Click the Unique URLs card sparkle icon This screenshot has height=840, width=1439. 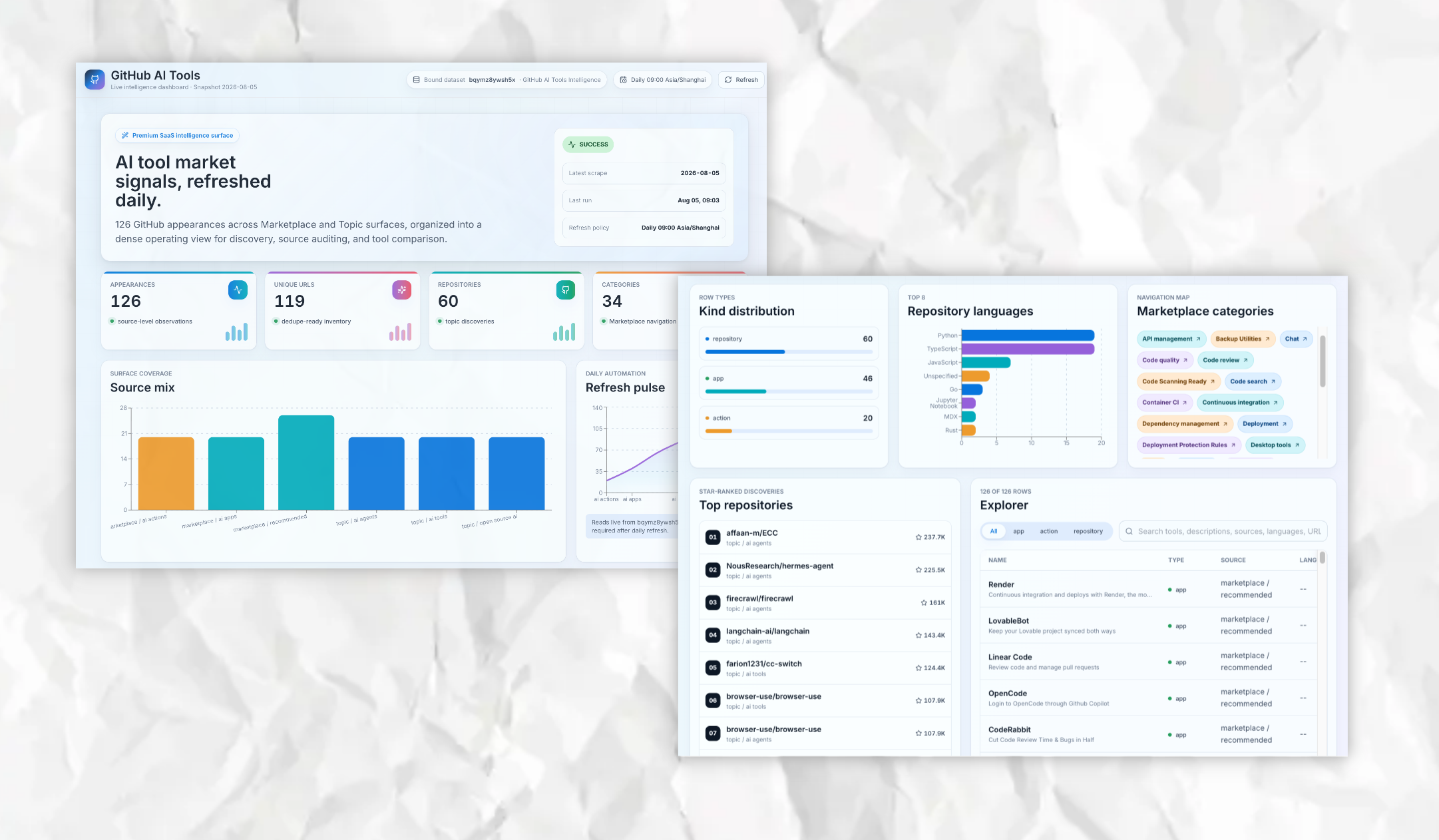tap(401, 290)
